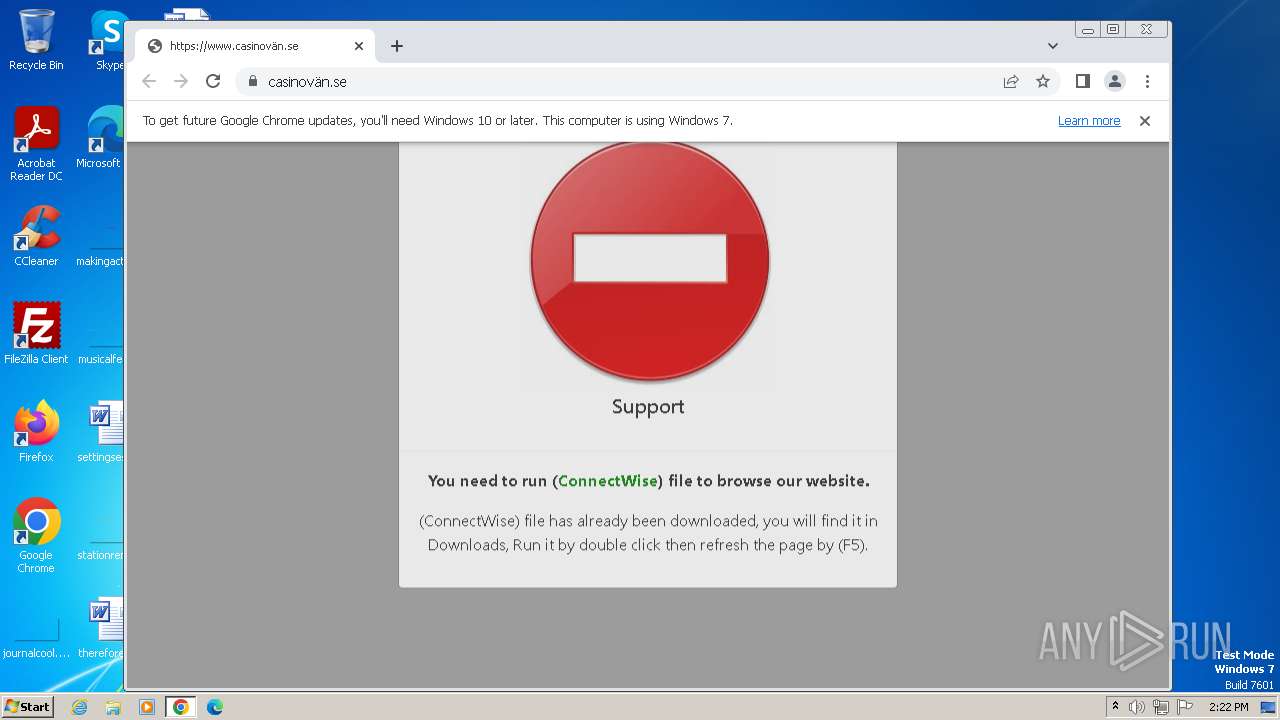This screenshot has width=1280, height=720.
Task: Minimize the Chrome window
Action: 1088,30
